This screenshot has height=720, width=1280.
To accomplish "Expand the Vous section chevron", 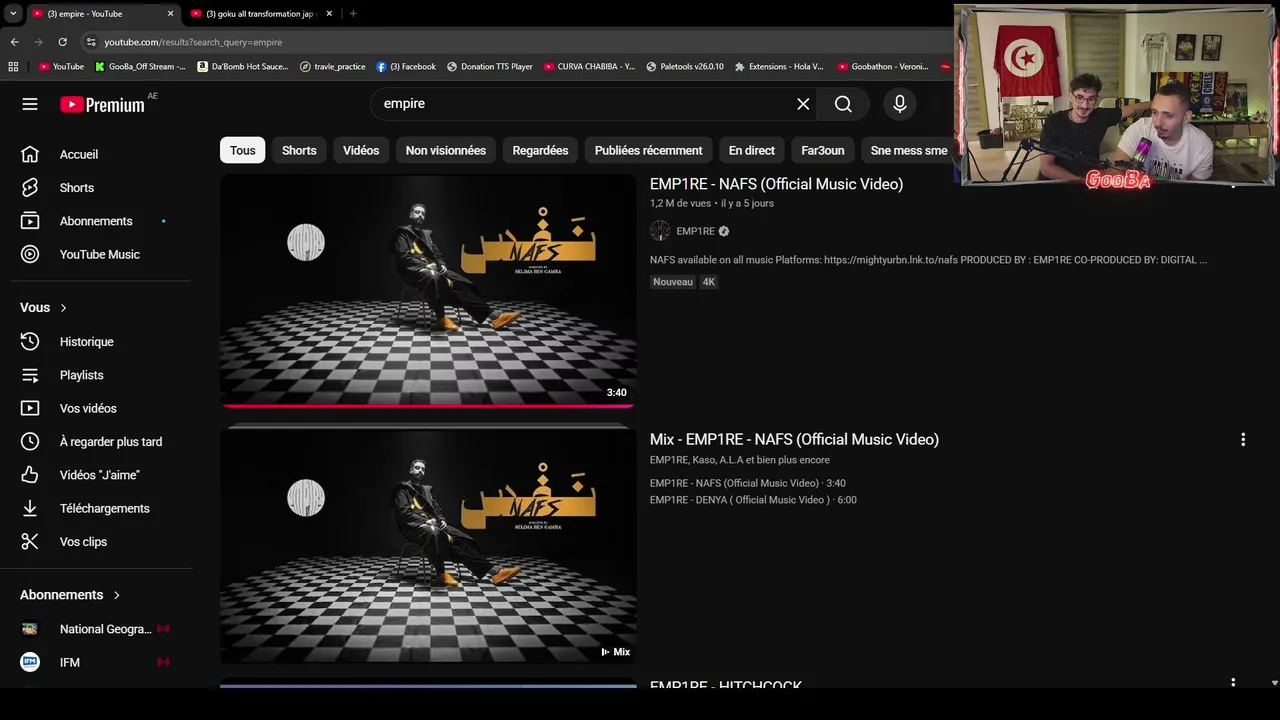I will [63, 308].
